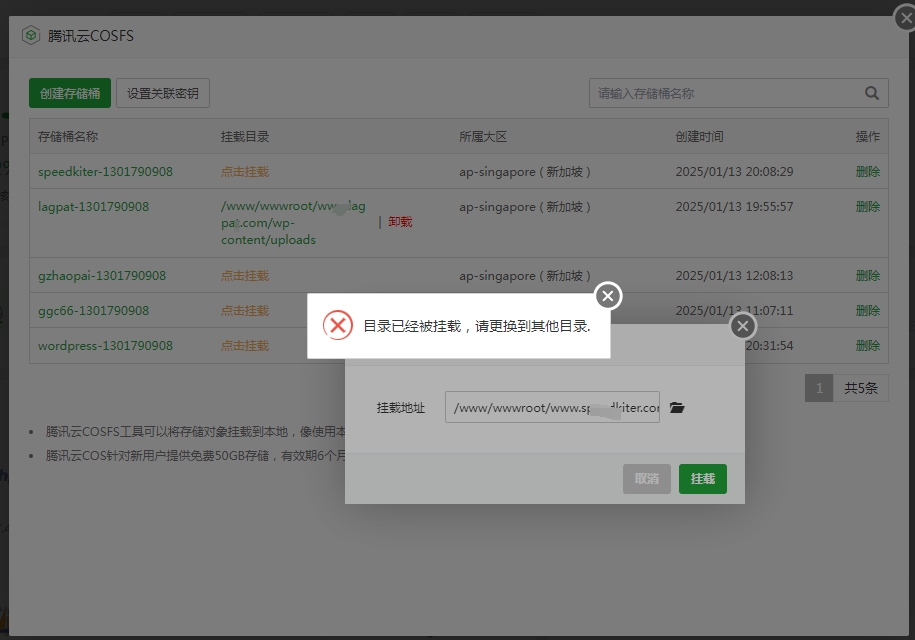Close the error message popup
Viewport: 915px width, 640px height.
coord(608,296)
